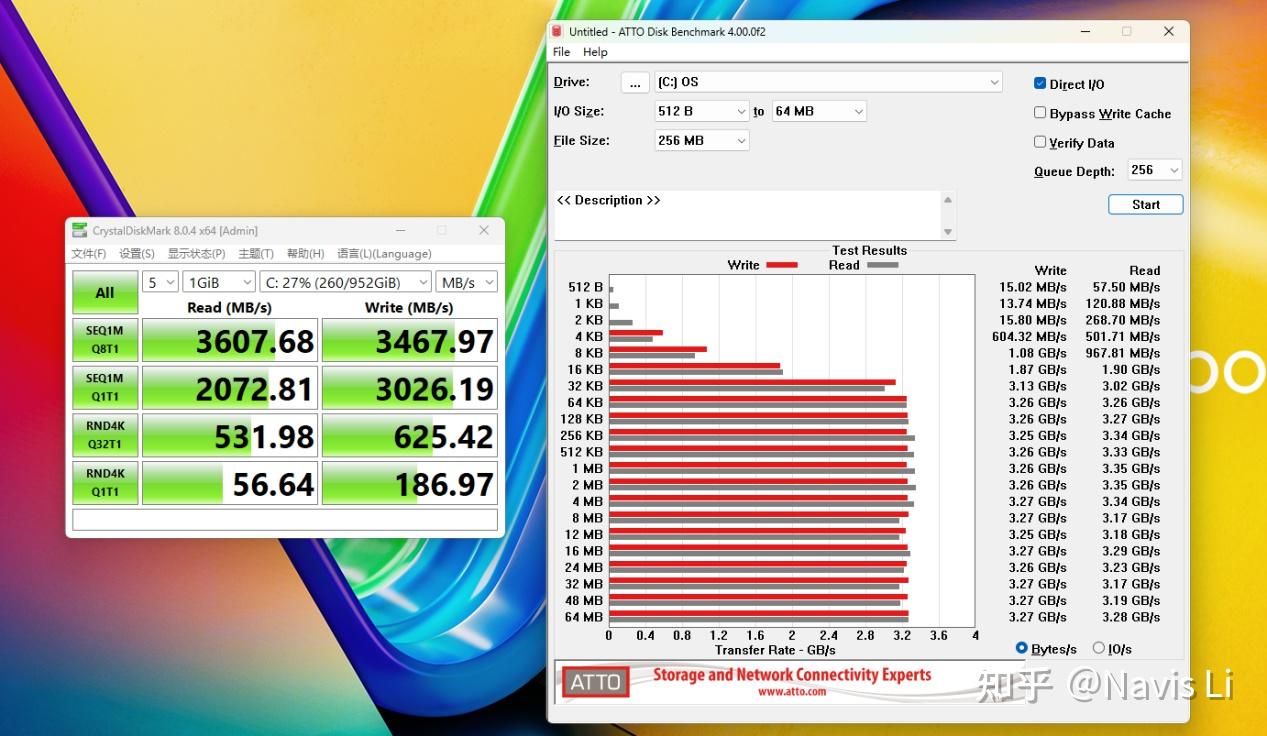
Task: Open the CrystalDiskMark test count 5 dropdown
Action: click(x=160, y=282)
